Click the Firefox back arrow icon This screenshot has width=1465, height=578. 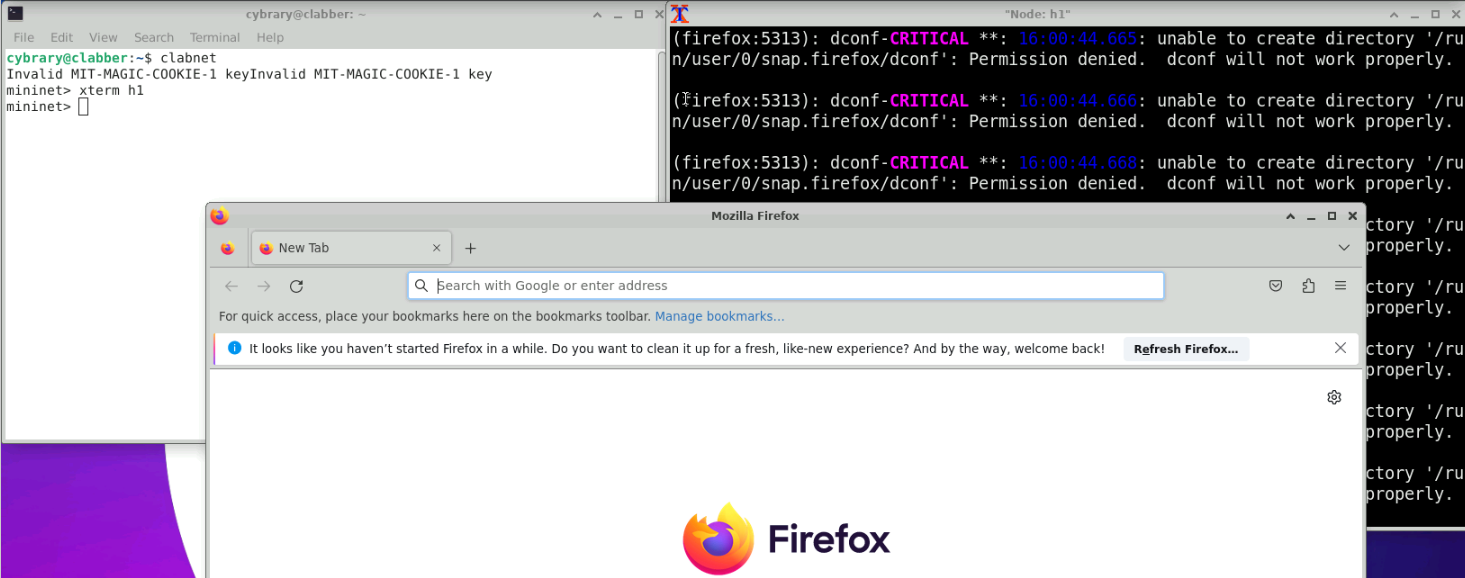coord(231,286)
